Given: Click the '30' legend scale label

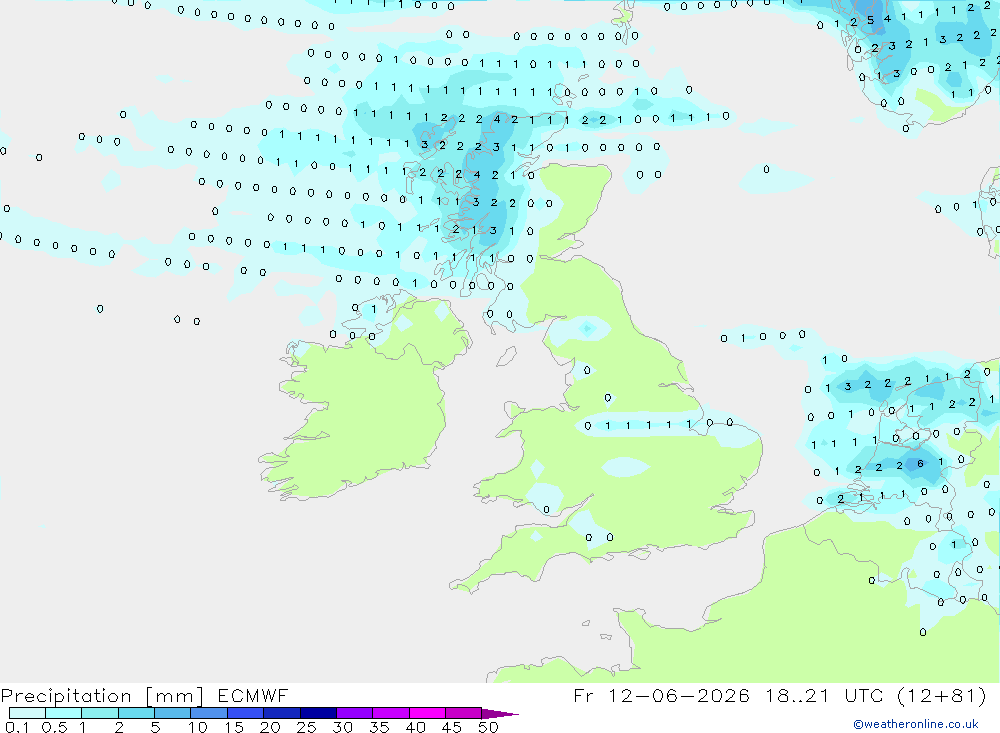Looking at the screenshot, I should tap(342, 727).
